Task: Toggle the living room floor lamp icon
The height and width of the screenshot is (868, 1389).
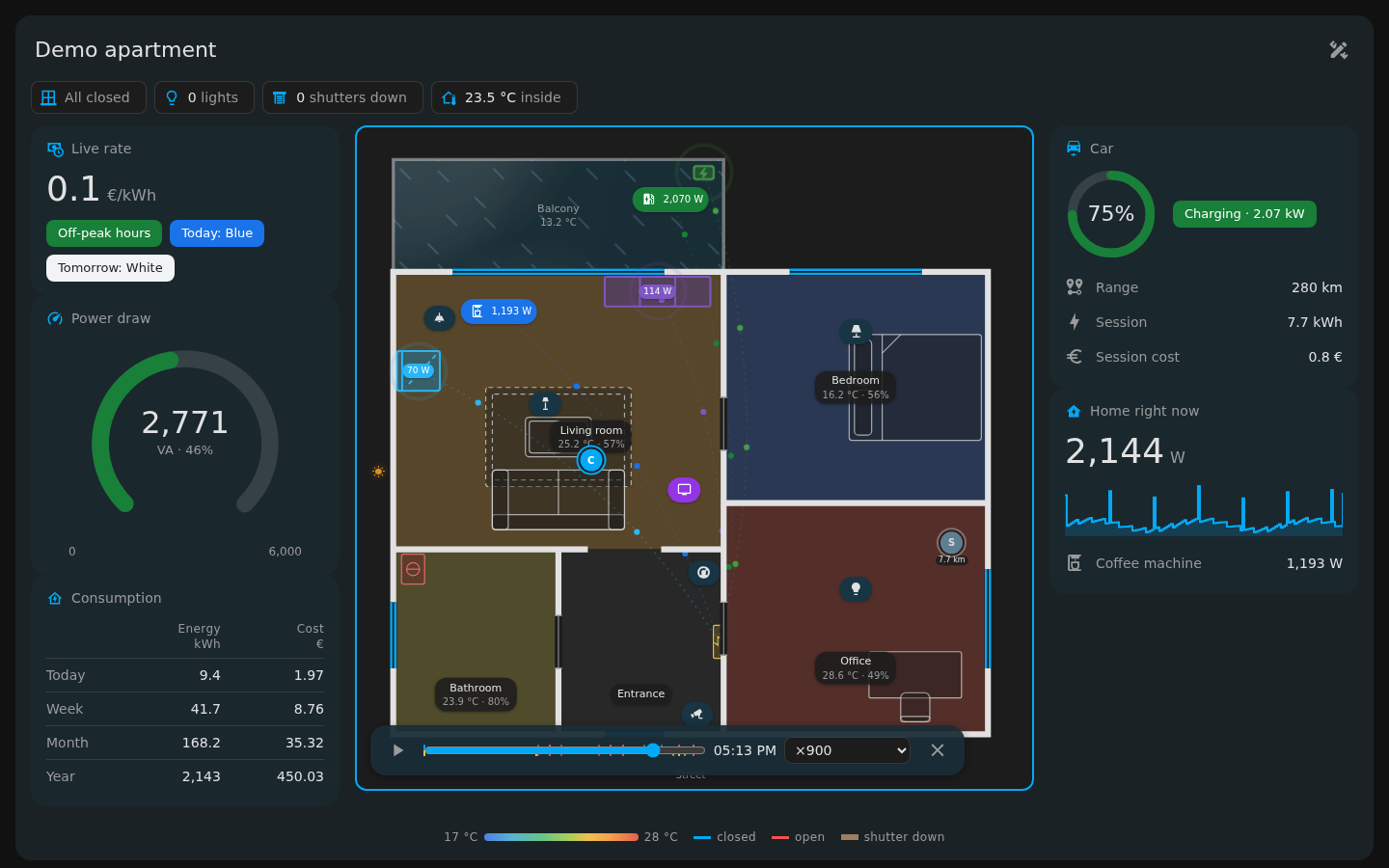Action: [x=545, y=404]
